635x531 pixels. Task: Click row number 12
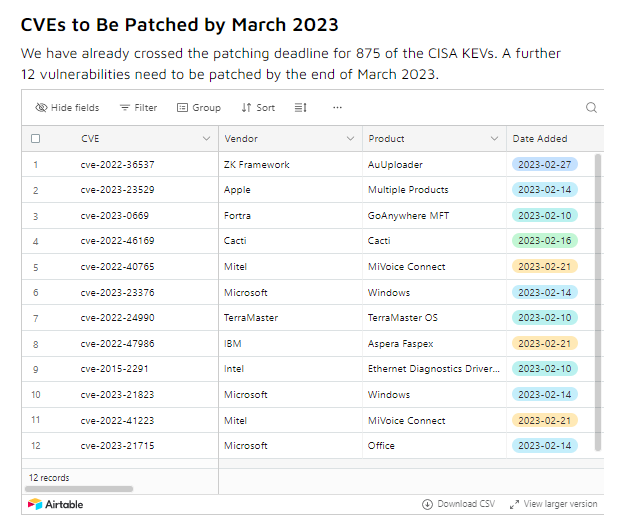point(36,446)
